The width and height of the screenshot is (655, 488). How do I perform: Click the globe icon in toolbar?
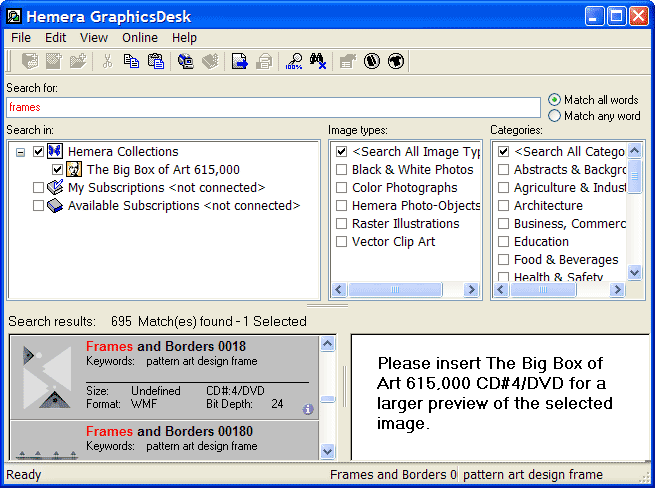[396, 61]
